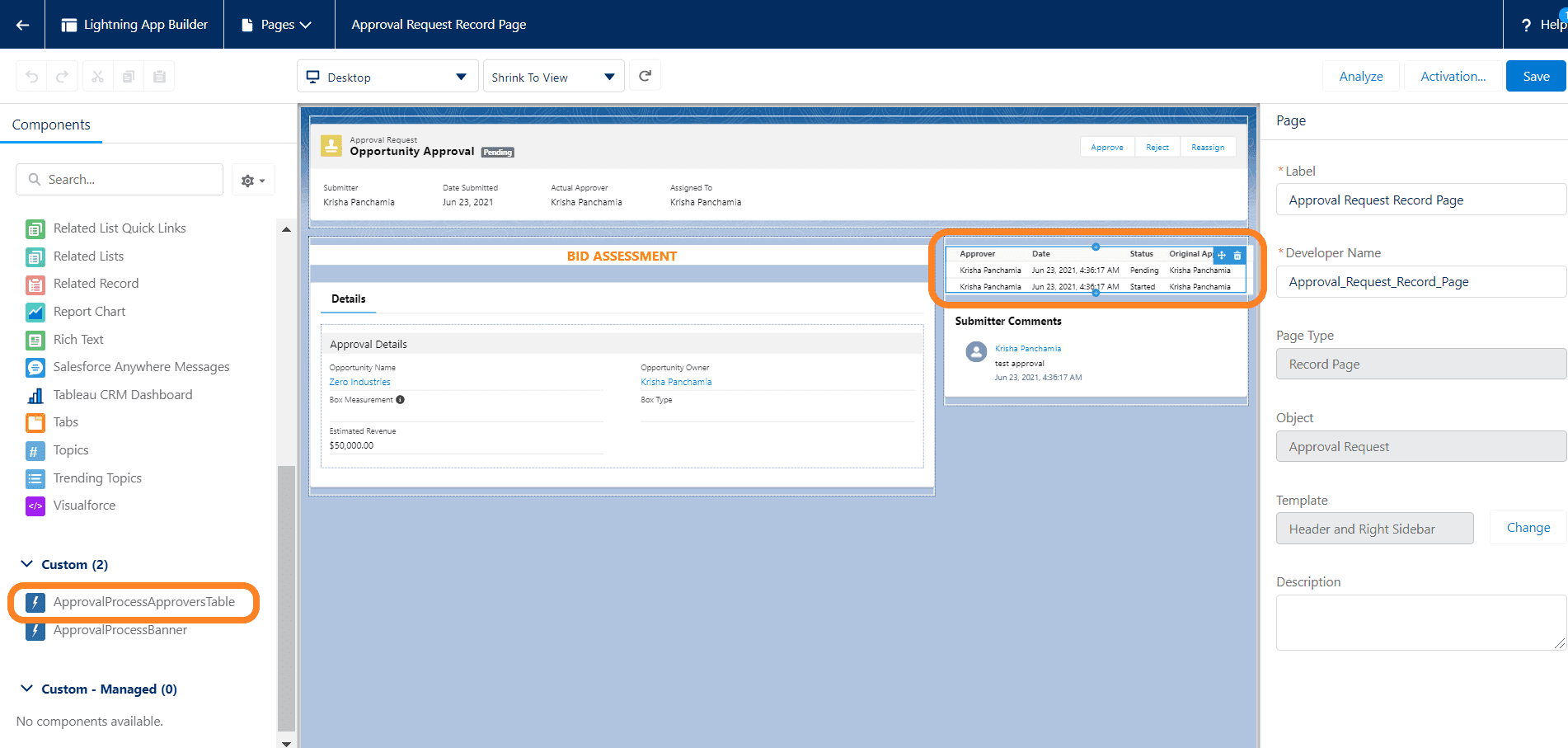
Task: Save the page
Action: click(x=1536, y=76)
